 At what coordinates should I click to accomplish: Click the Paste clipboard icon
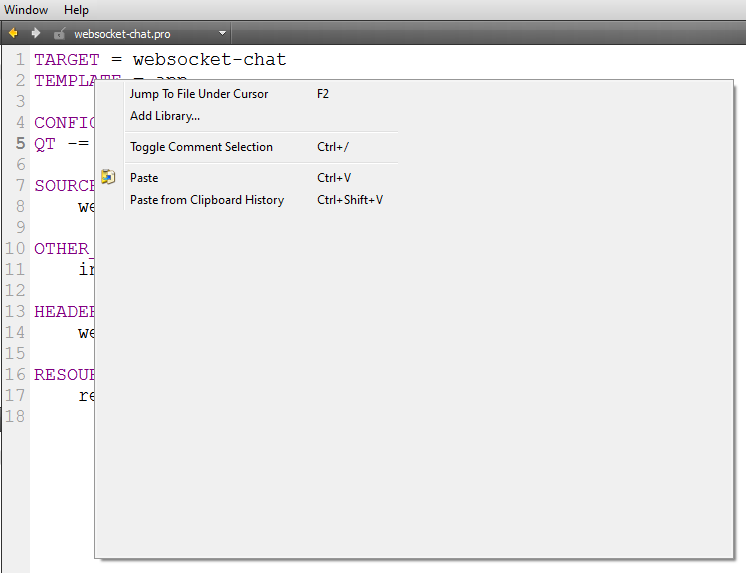point(109,178)
